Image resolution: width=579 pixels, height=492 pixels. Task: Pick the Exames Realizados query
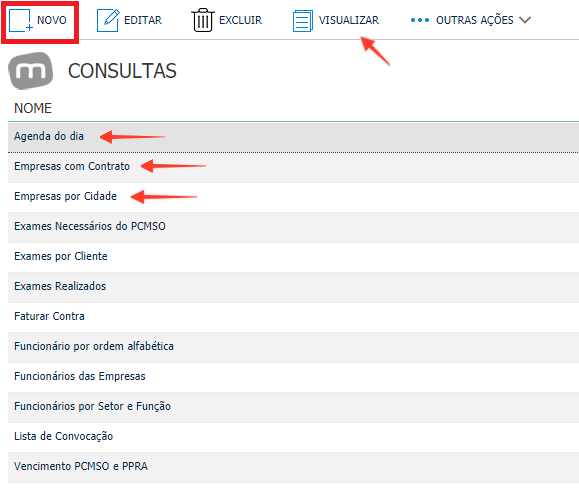pyautogui.click(x=293, y=287)
